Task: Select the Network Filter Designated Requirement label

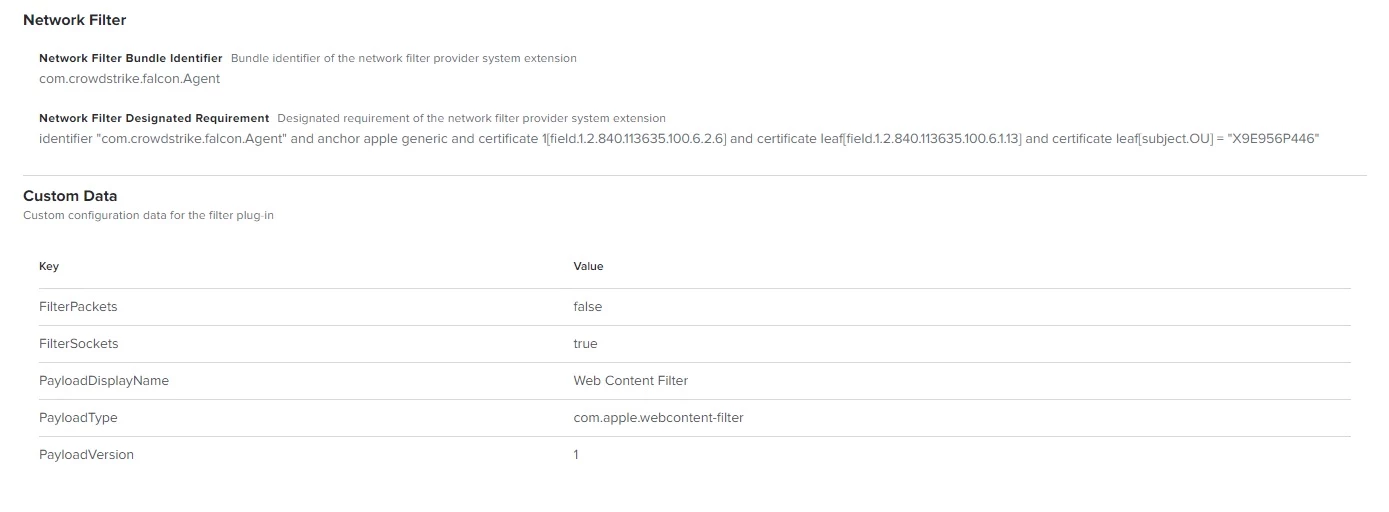Action: tap(154, 118)
